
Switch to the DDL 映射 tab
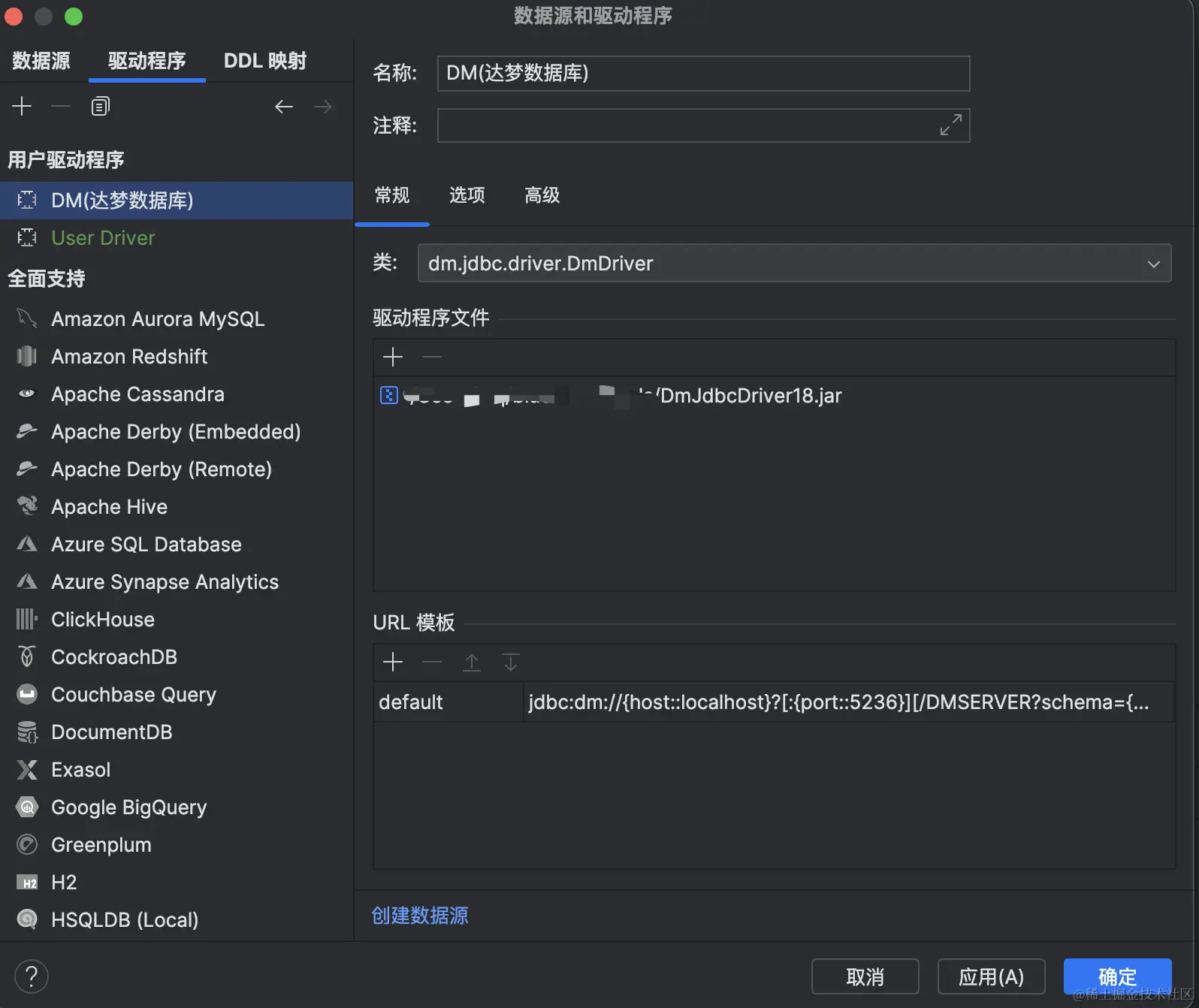pyautogui.click(x=264, y=61)
